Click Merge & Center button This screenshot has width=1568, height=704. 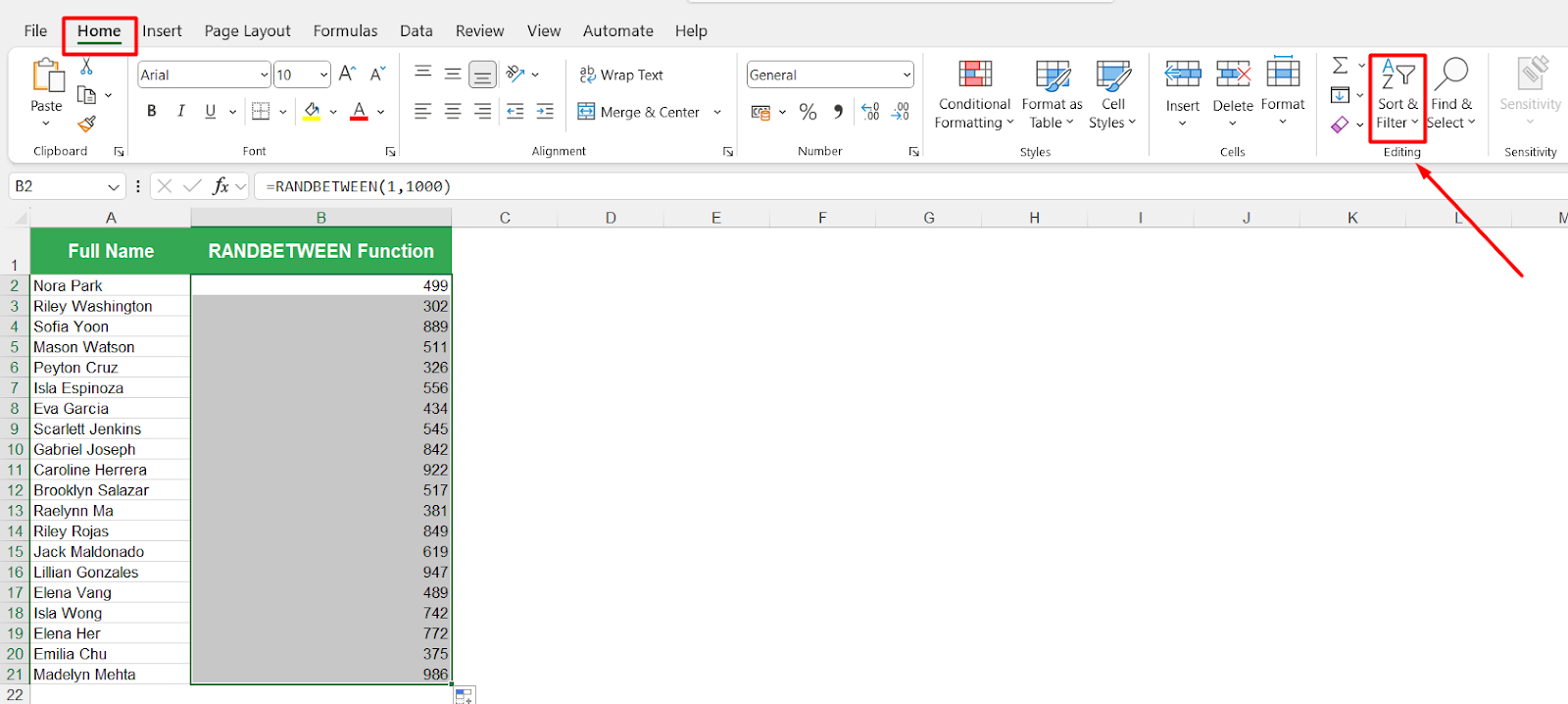[639, 112]
